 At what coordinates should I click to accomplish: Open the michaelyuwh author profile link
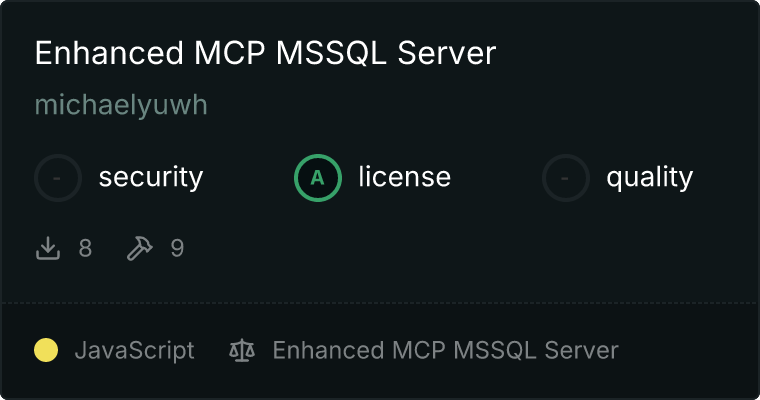[x=121, y=105]
